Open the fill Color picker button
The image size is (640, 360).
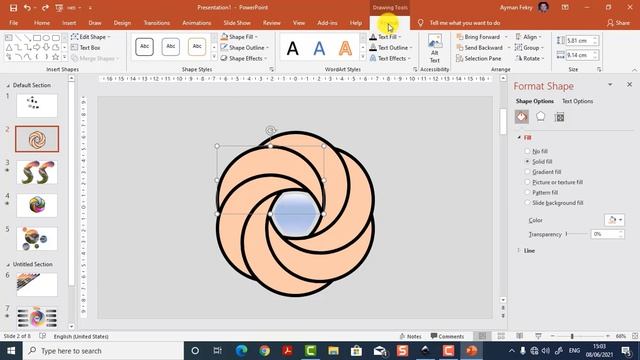tap(614, 220)
